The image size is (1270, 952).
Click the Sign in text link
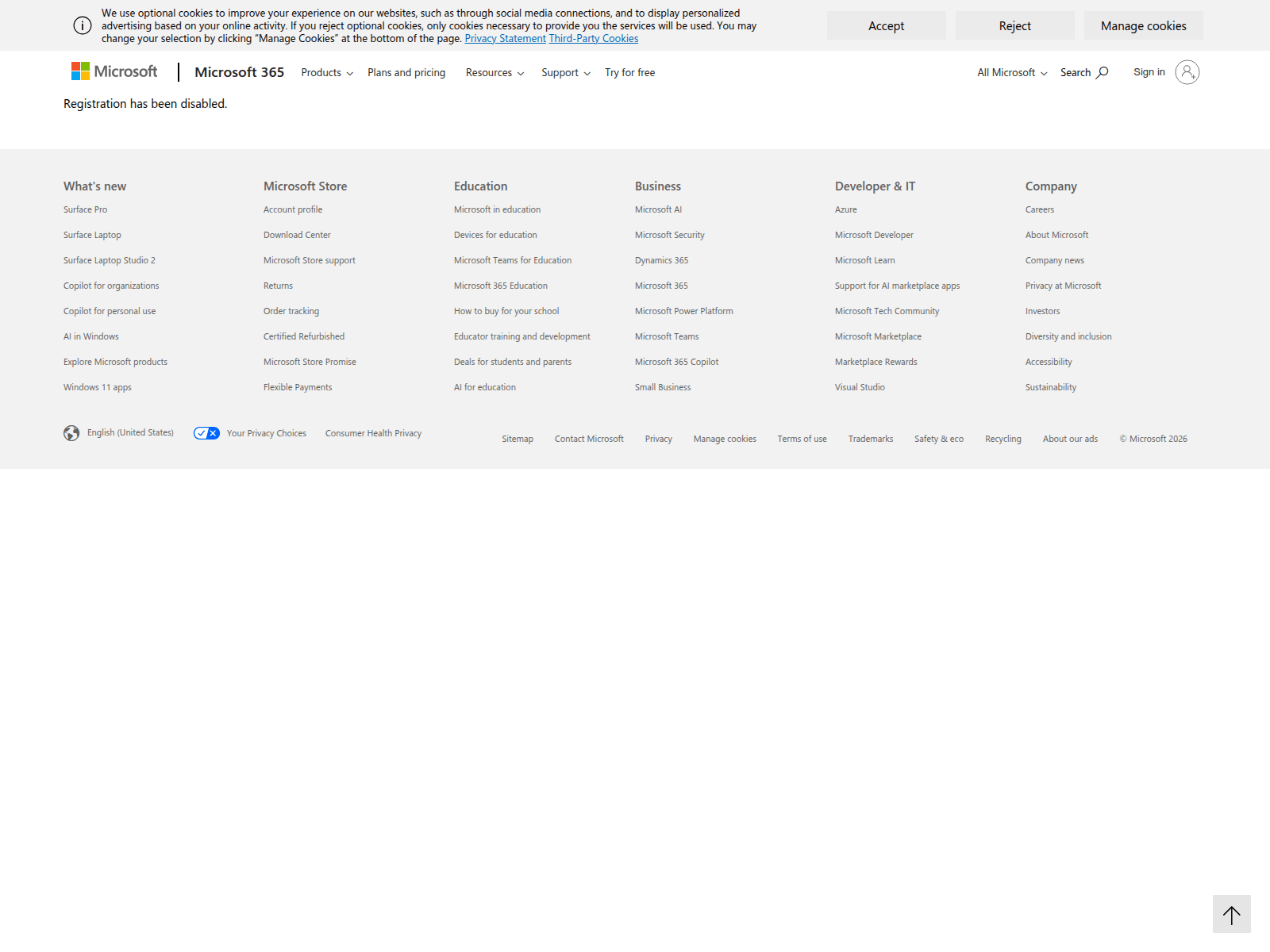tap(1149, 72)
